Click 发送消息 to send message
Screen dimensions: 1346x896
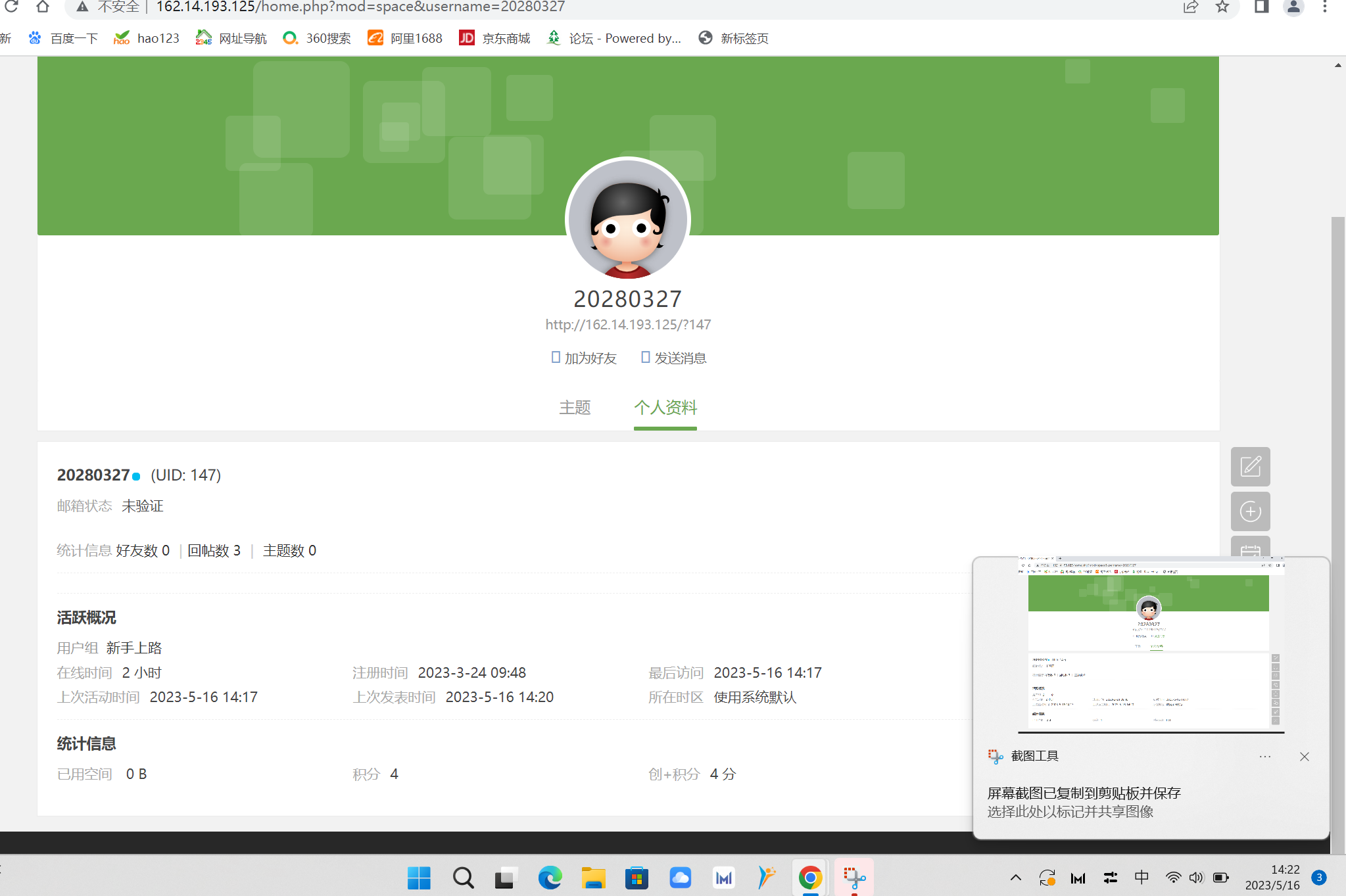pyautogui.click(x=674, y=358)
